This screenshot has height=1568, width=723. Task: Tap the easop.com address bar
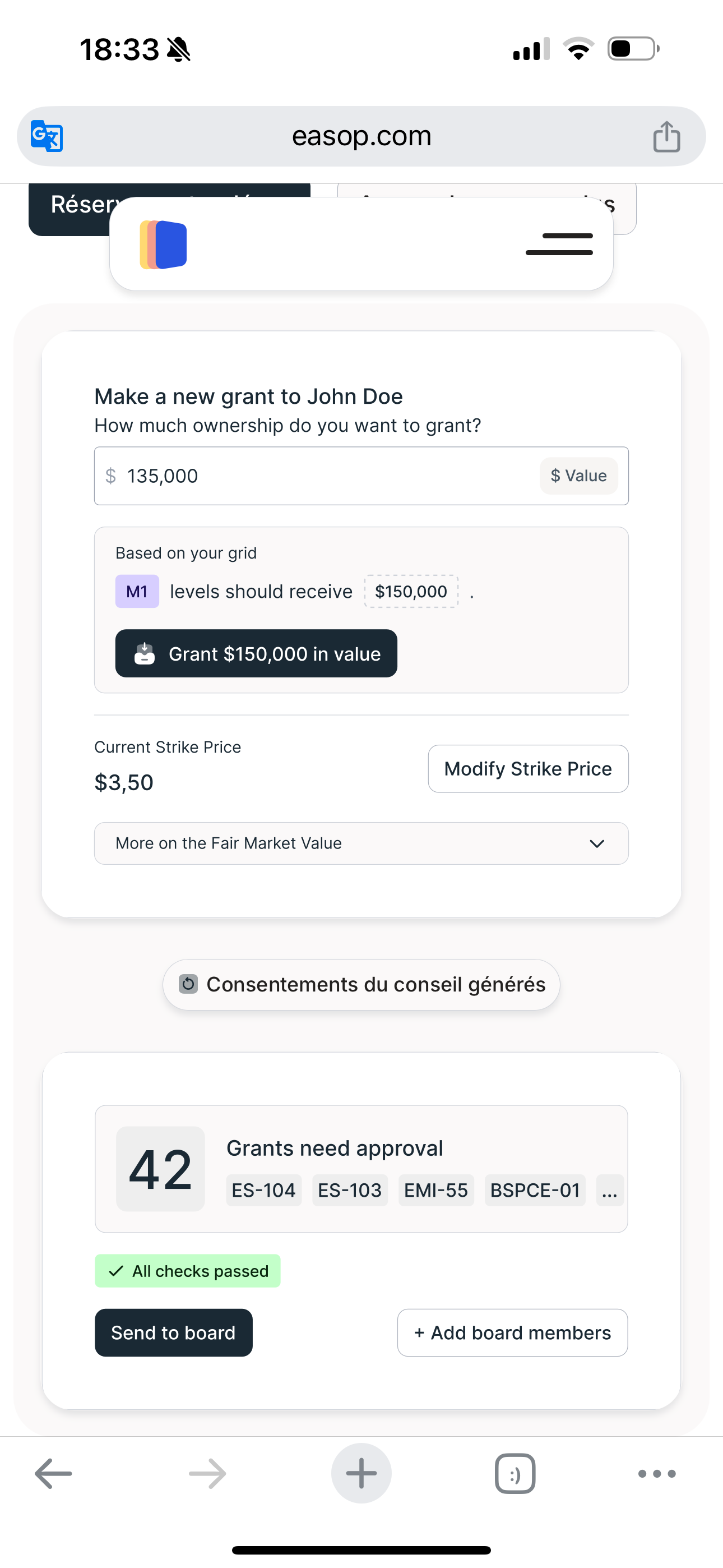point(361,136)
